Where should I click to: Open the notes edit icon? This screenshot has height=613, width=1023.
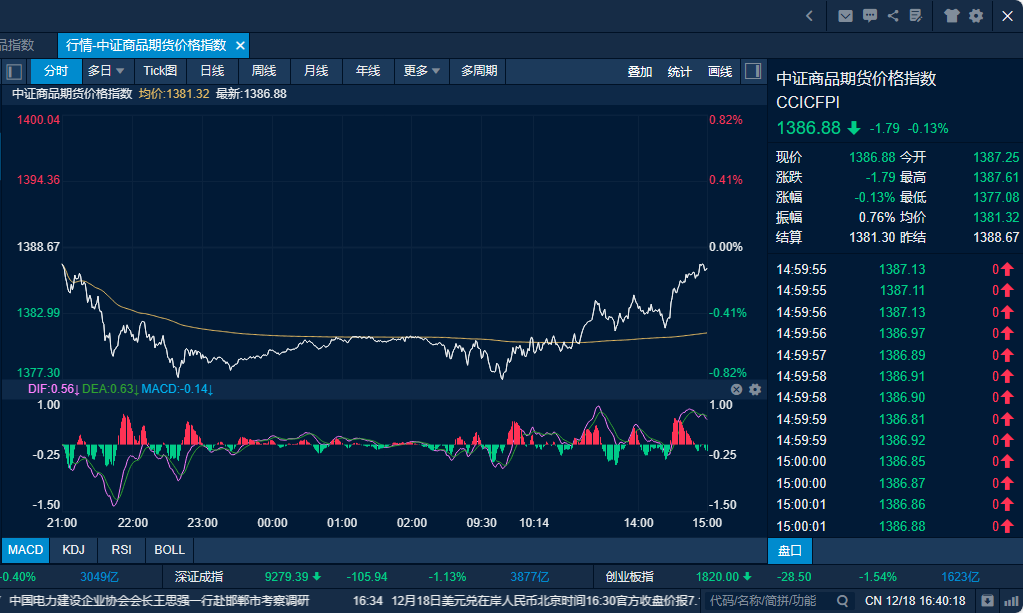[x=916, y=15]
